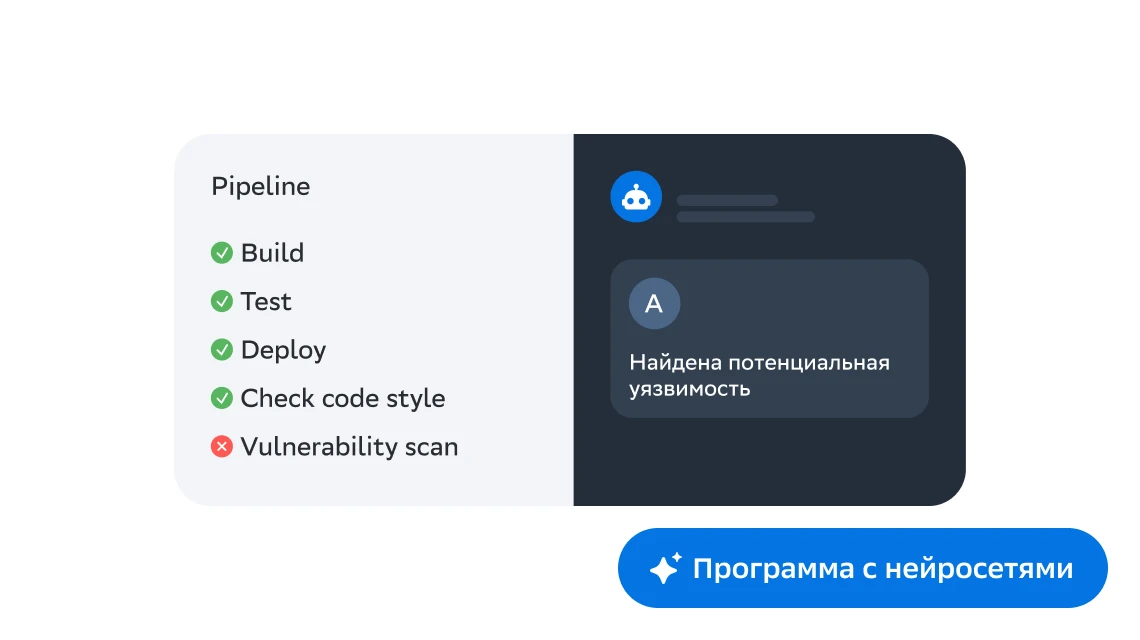This screenshot has height=640, width=1140.
Task: Click the round "A" user avatar
Action: pyautogui.click(x=654, y=304)
